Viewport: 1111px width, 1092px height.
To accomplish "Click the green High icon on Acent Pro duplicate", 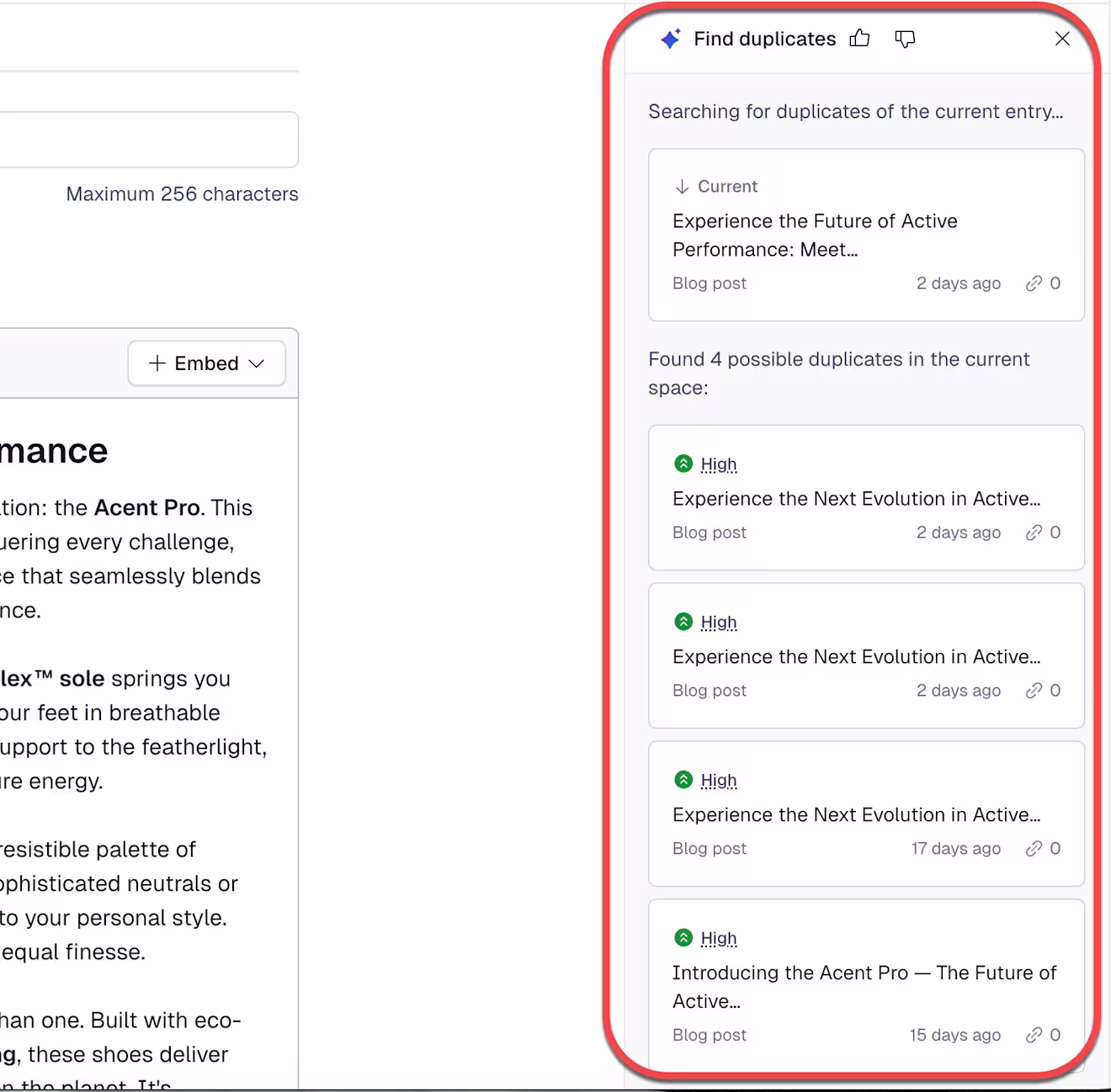I will [683, 938].
